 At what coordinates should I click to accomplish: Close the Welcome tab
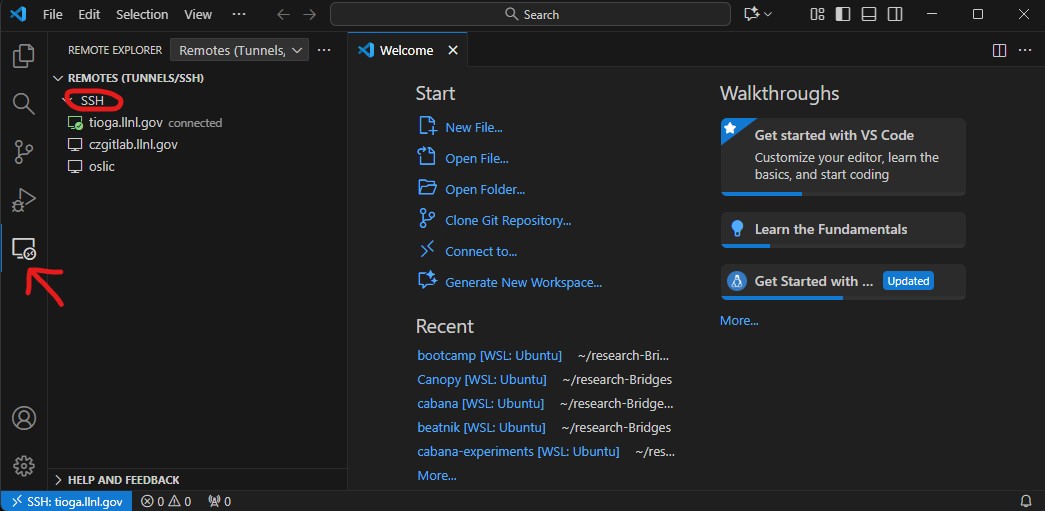pyautogui.click(x=453, y=50)
